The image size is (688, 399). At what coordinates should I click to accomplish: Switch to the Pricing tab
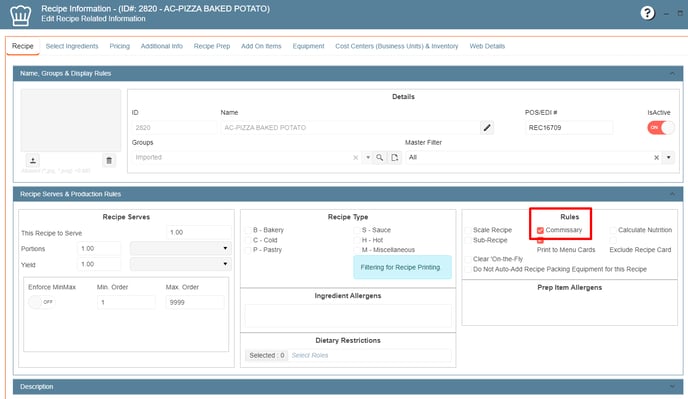pos(120,46)
